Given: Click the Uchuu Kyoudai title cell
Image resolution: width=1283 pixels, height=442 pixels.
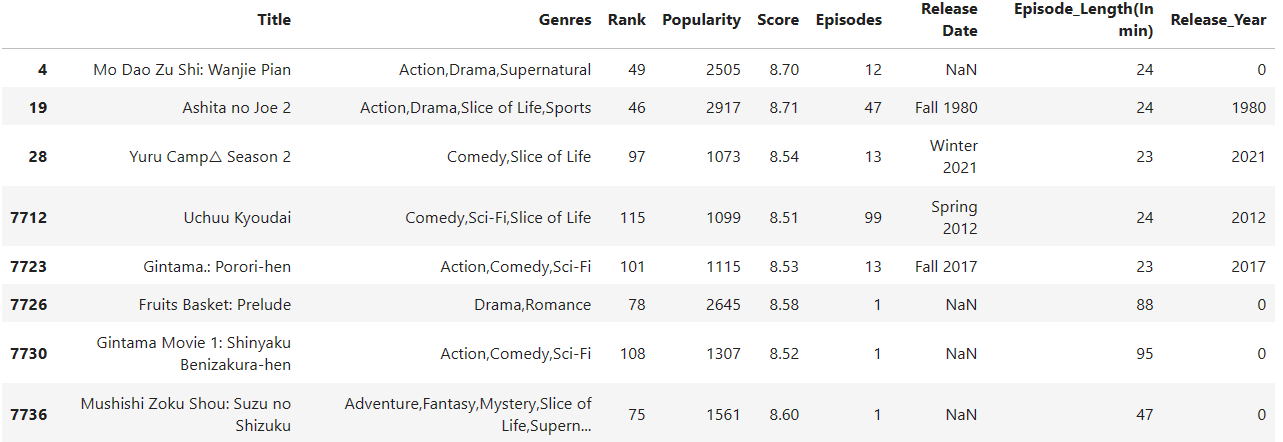Looking at the screenshot, I should pos(237,217).
